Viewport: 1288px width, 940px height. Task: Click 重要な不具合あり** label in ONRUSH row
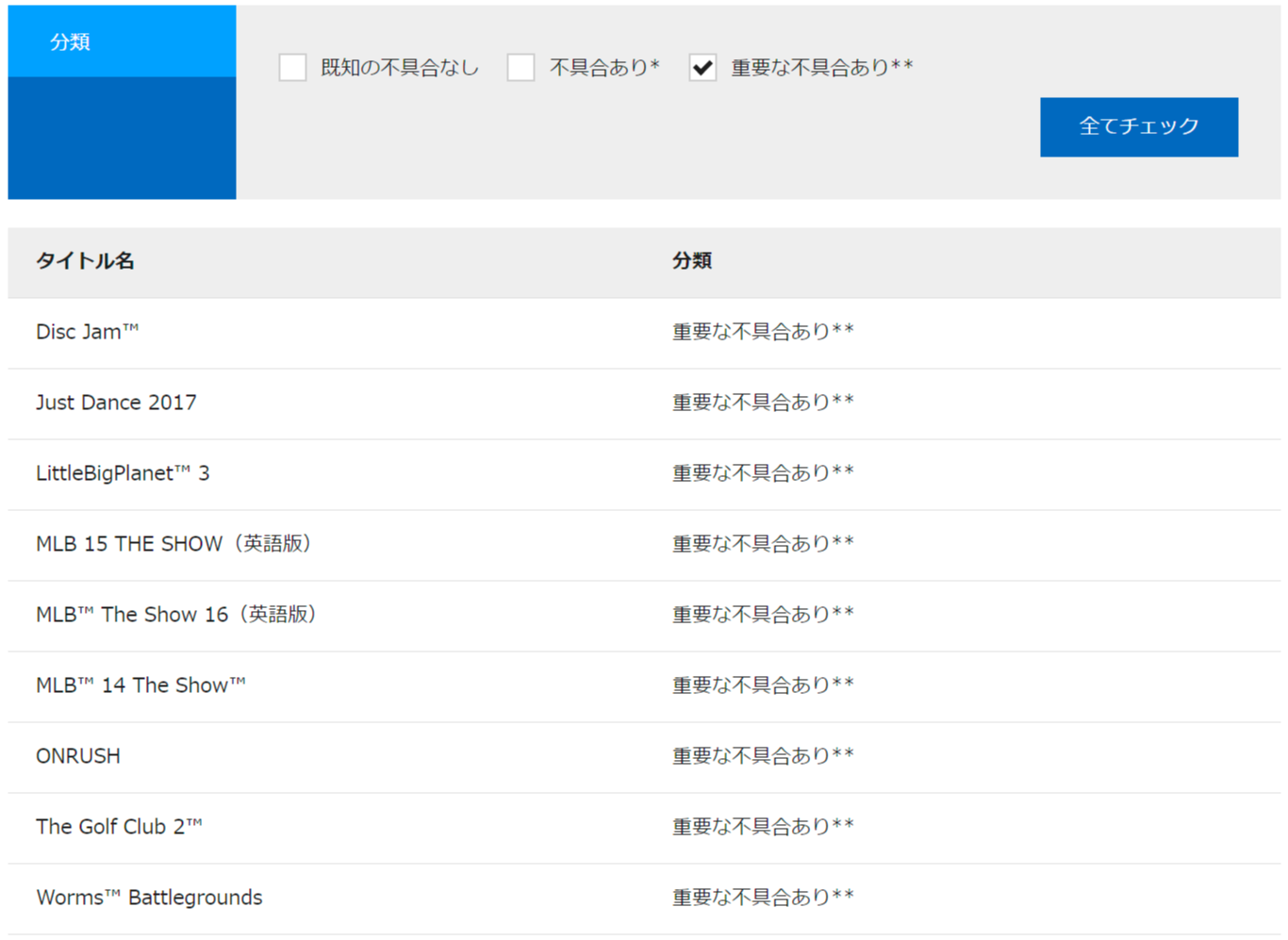click(762, 755)
